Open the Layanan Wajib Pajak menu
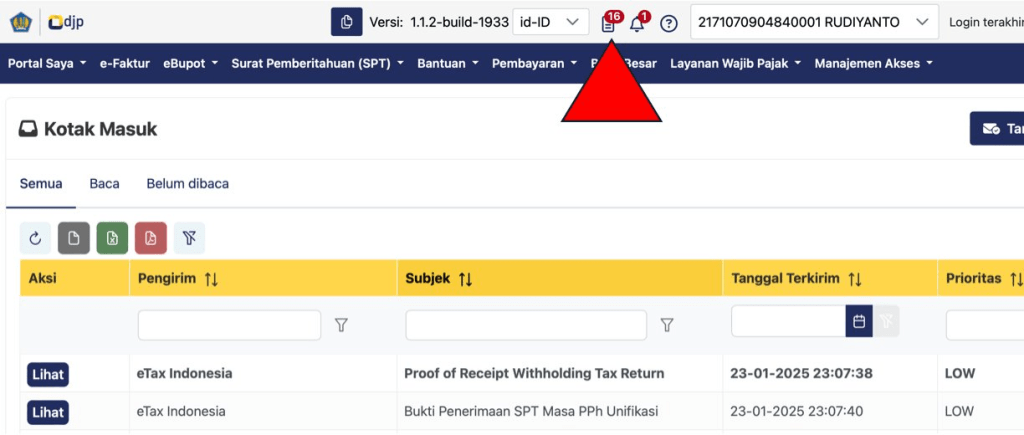 pos(735,63)
